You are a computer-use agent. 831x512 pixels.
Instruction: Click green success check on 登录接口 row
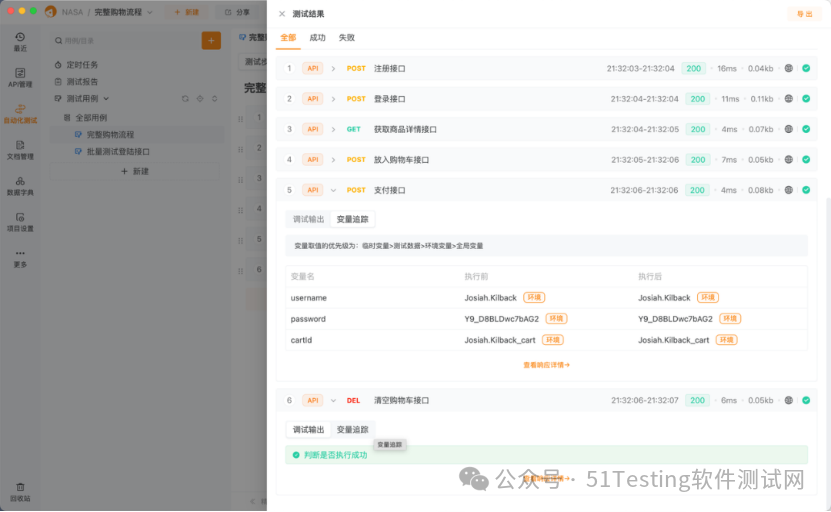(x=806, y=99)
